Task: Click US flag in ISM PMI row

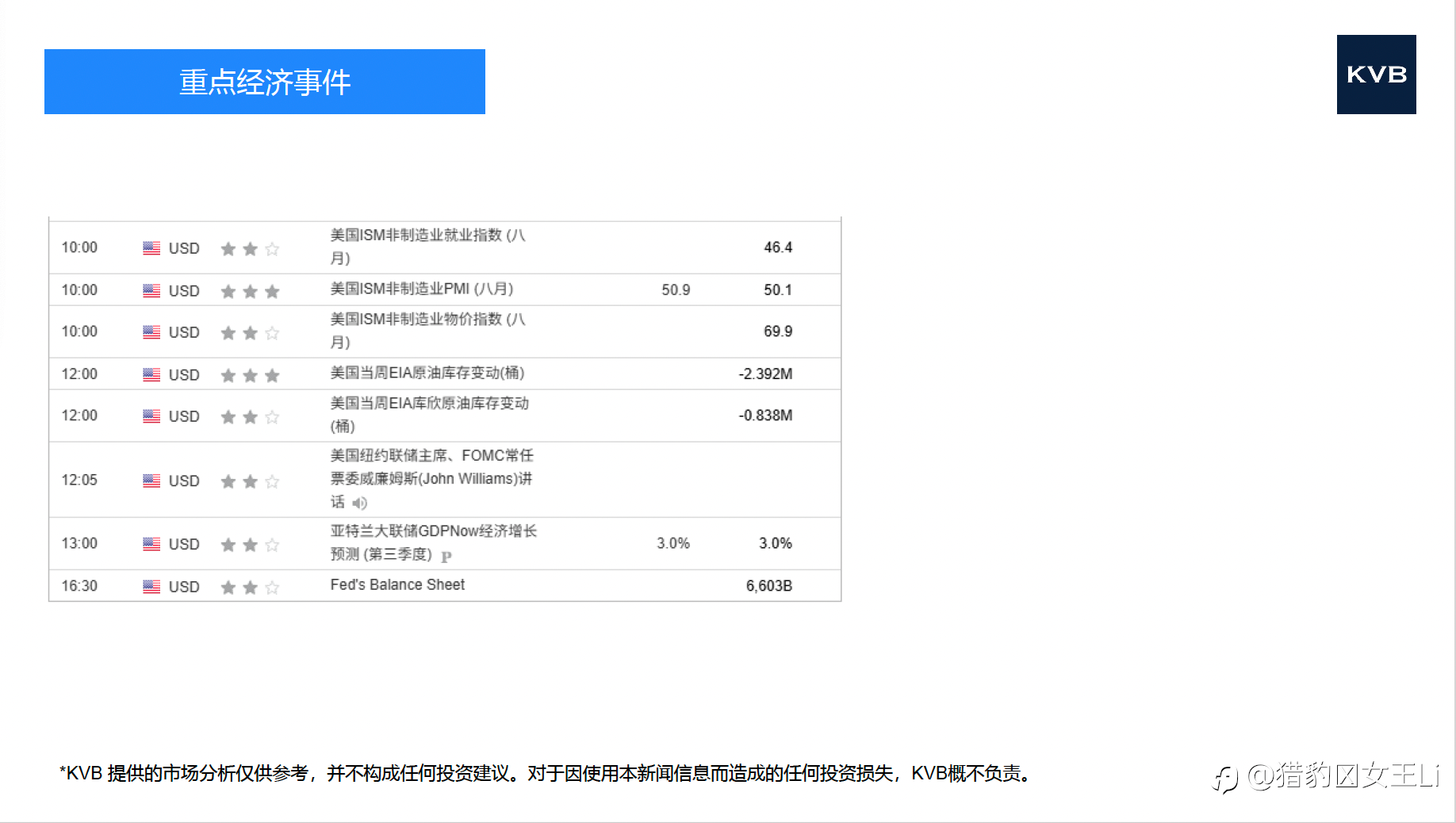Action: pos(151,291)
